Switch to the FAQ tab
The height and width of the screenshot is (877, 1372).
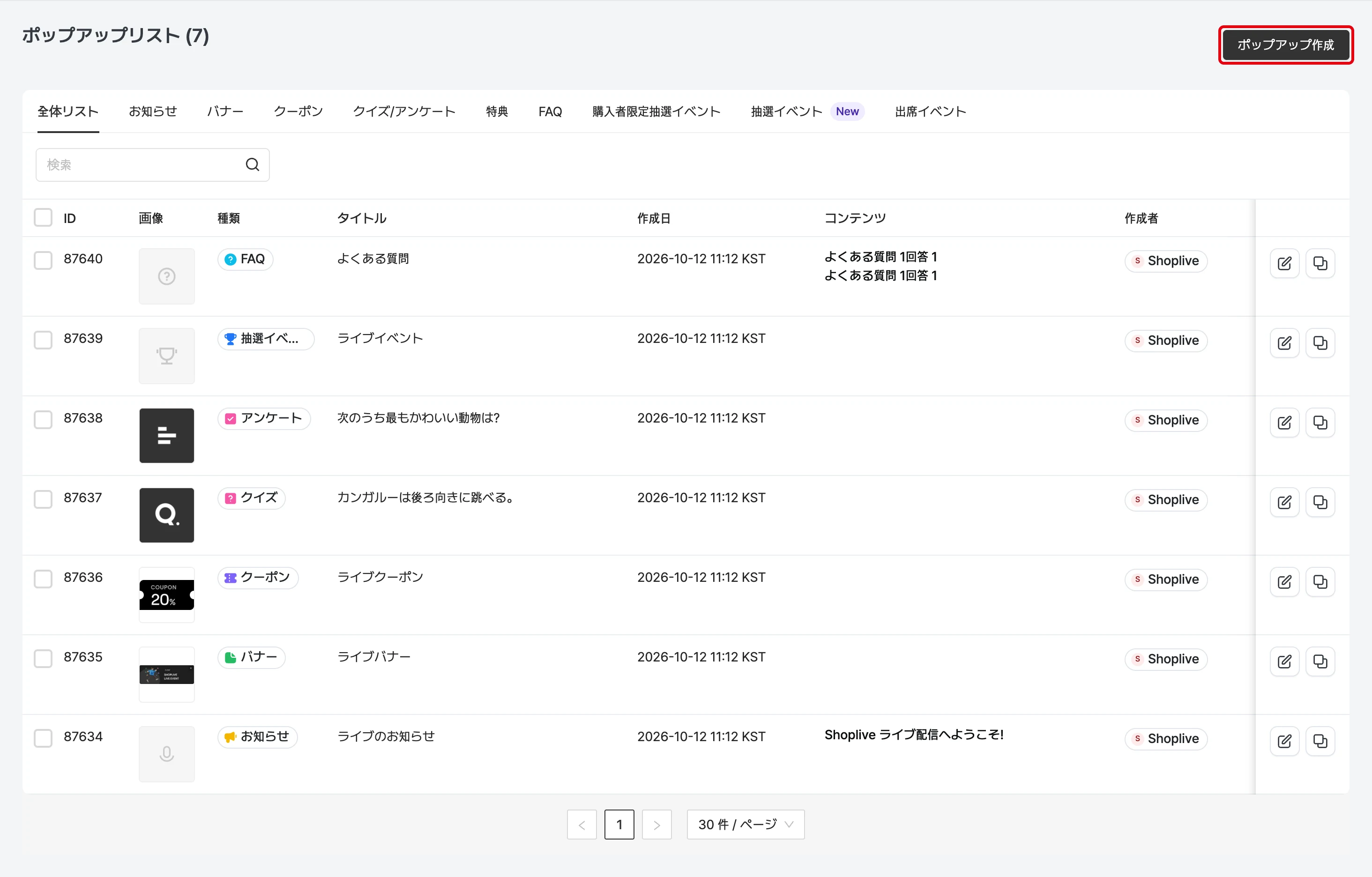[550, 111]
